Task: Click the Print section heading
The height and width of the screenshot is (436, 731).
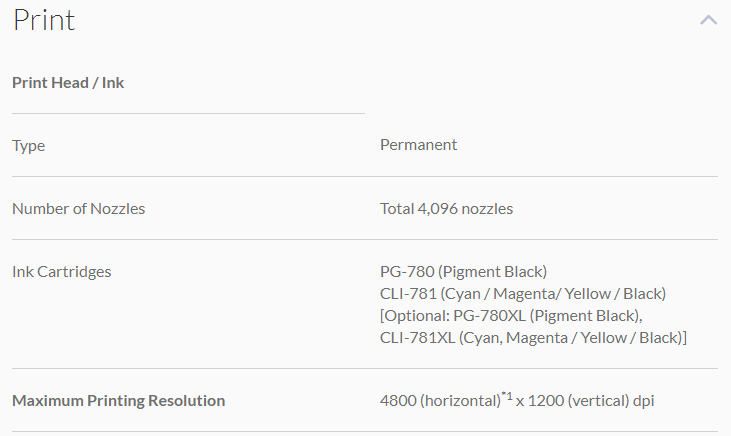Action: coord(44,20)
